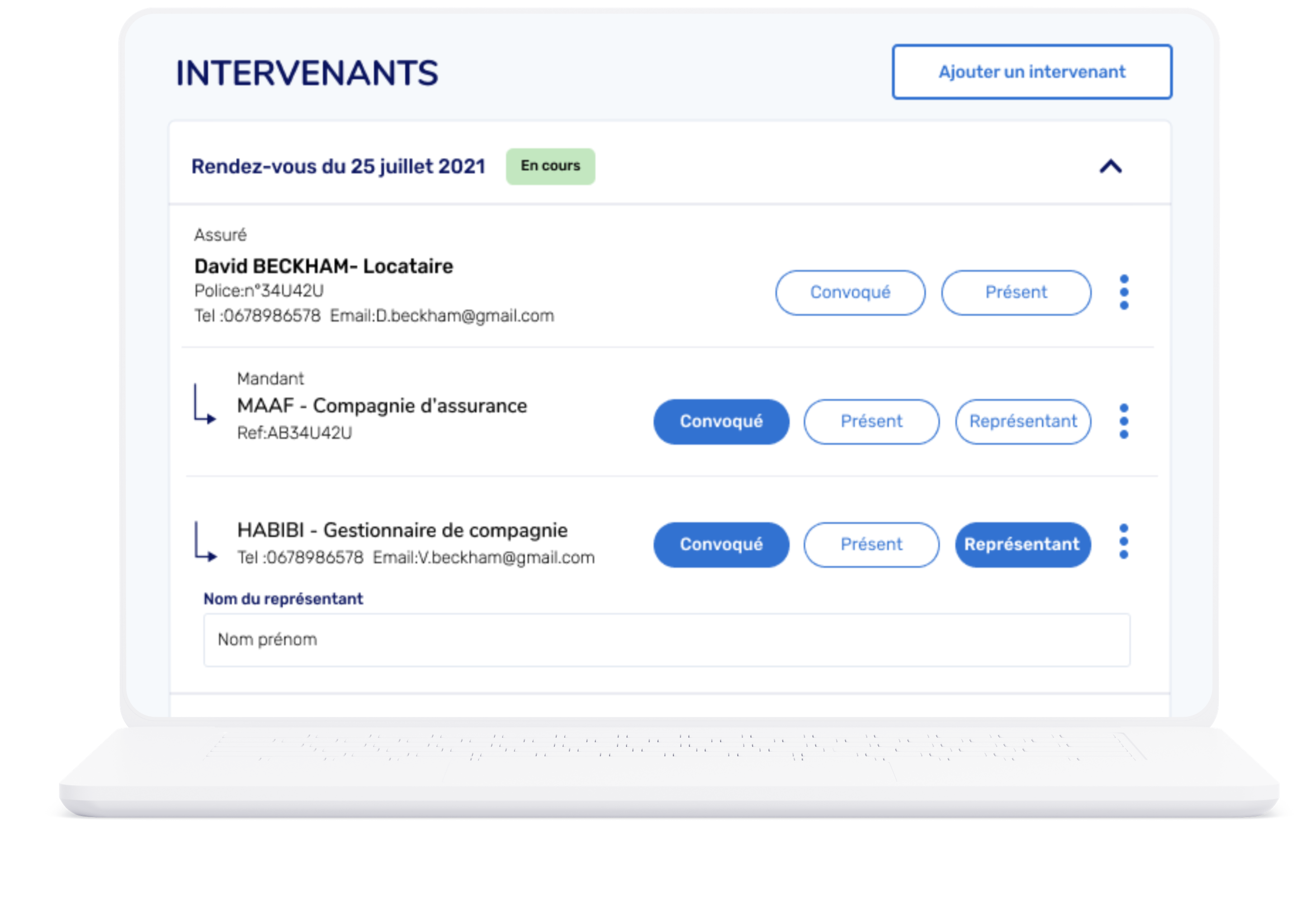
Task: Click the HABIBI - Gestionnaire de compagnie title
Action: coord(402,530)
